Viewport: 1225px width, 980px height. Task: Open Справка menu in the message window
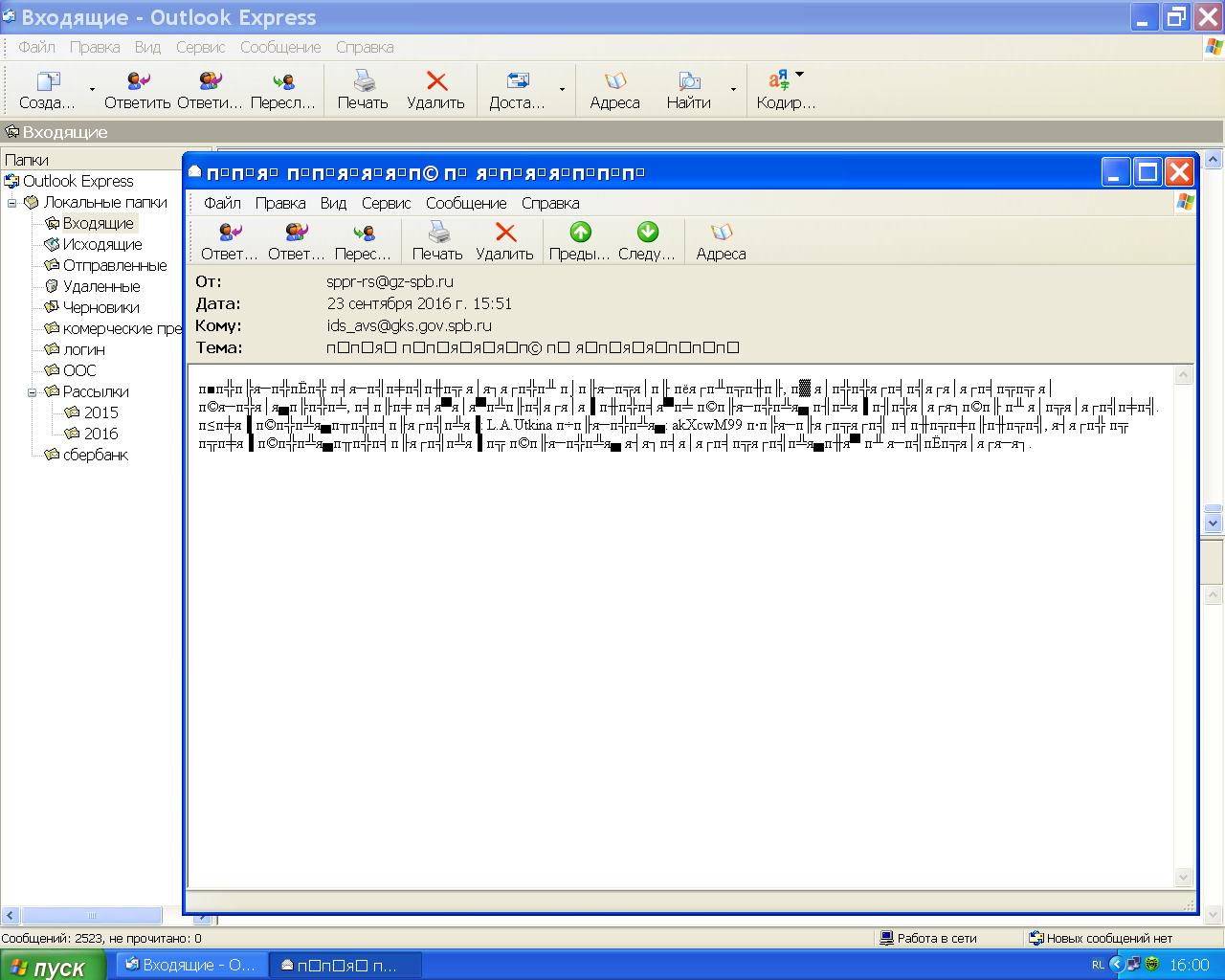pos(550,203)
